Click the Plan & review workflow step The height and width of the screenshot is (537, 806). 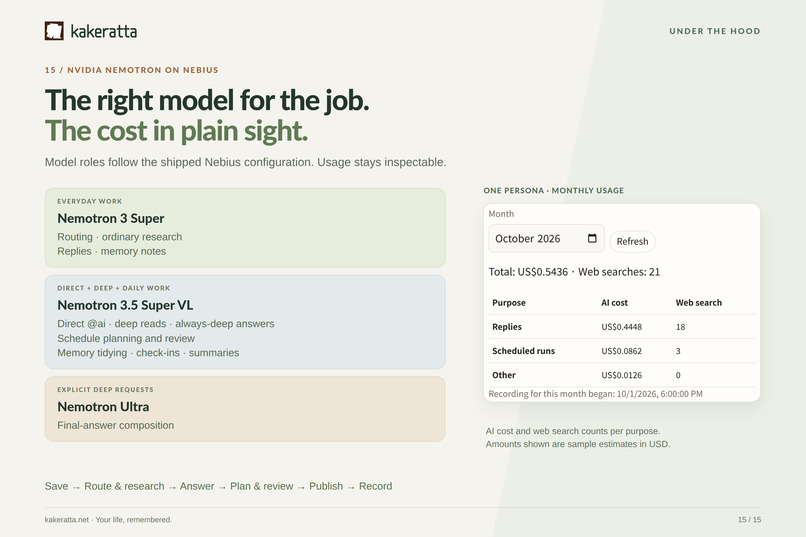[x=262, y=486]
